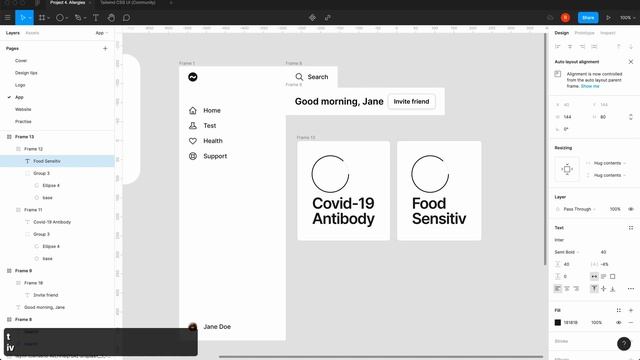Viewport: 640px width, 360px height.
Task: Switch to the Design tab
Action: coord(561,33)
